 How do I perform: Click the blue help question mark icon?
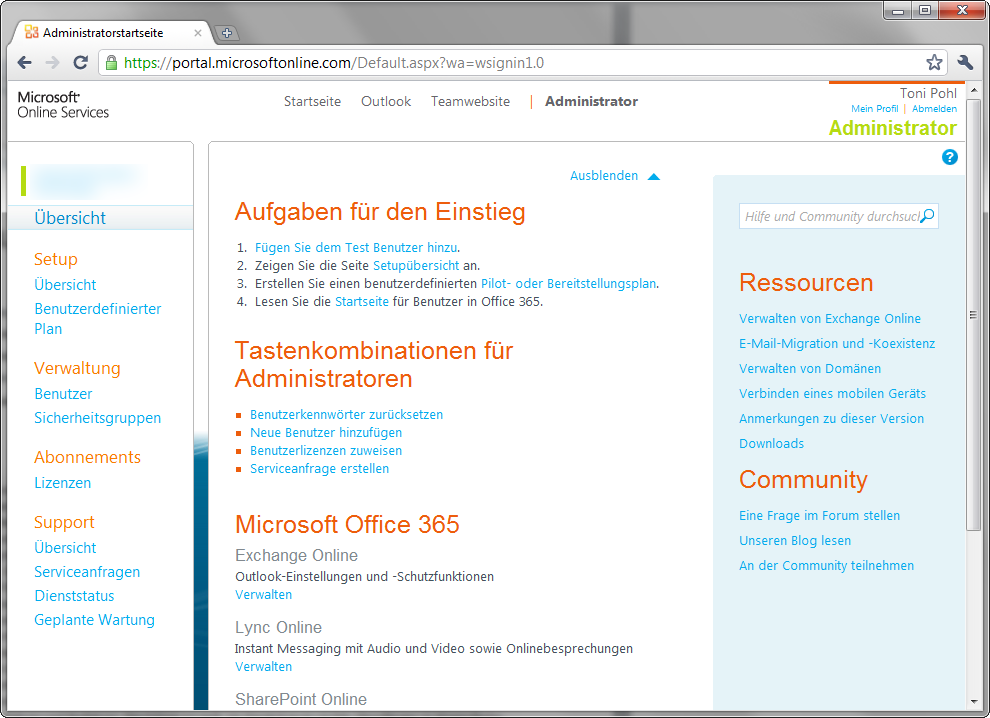click(949, 157)
